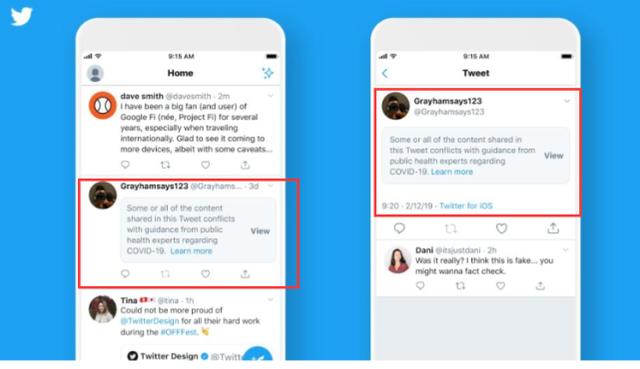Share the tweet in Tweet detail view
This screenshot has height=369, width=640.
[x=553, y=228]
